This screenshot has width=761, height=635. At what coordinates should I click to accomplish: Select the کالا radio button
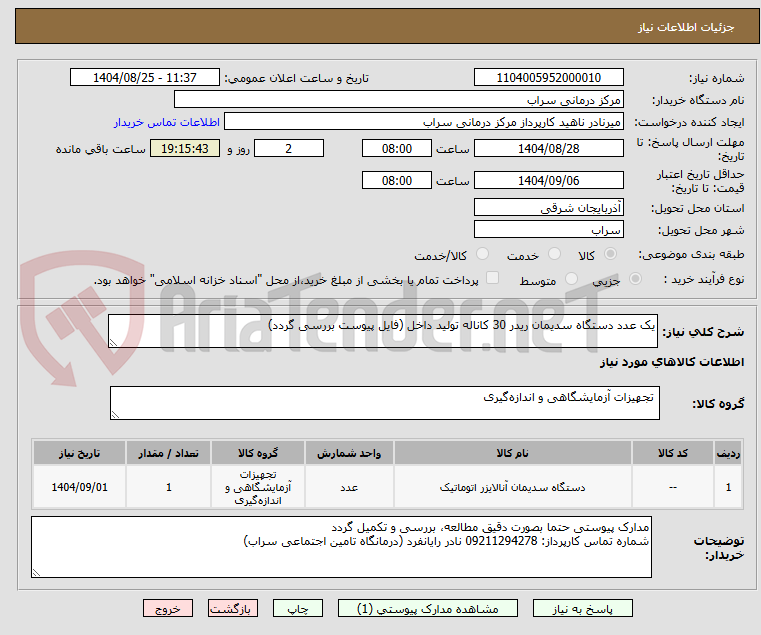point(610,253)
